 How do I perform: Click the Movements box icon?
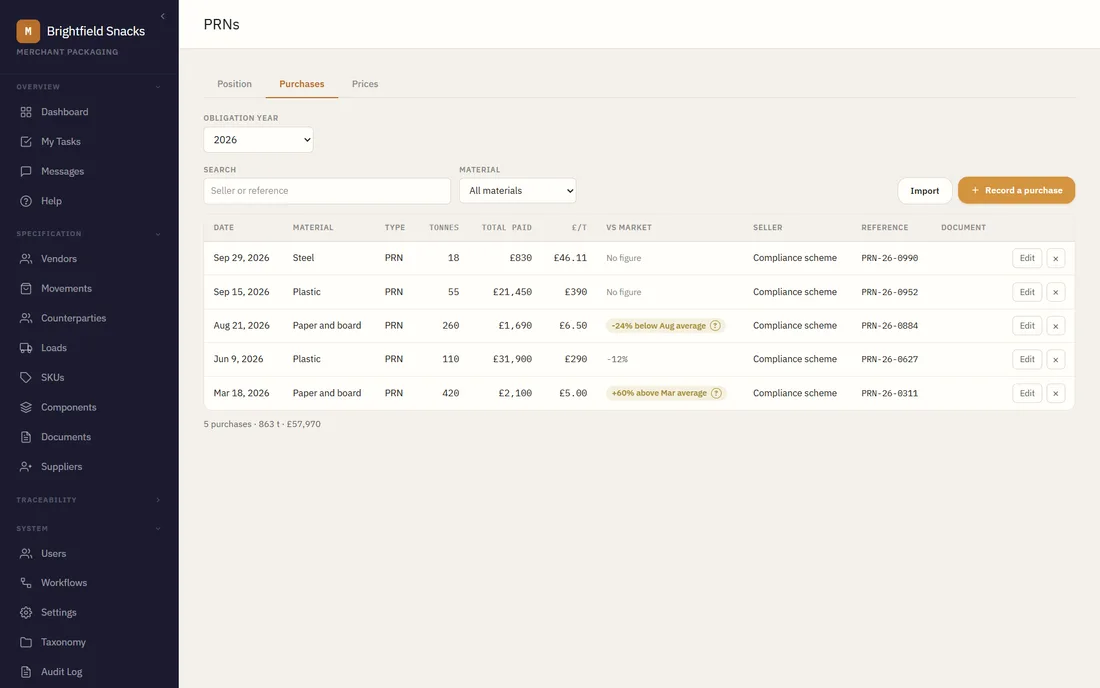[26, 288]
